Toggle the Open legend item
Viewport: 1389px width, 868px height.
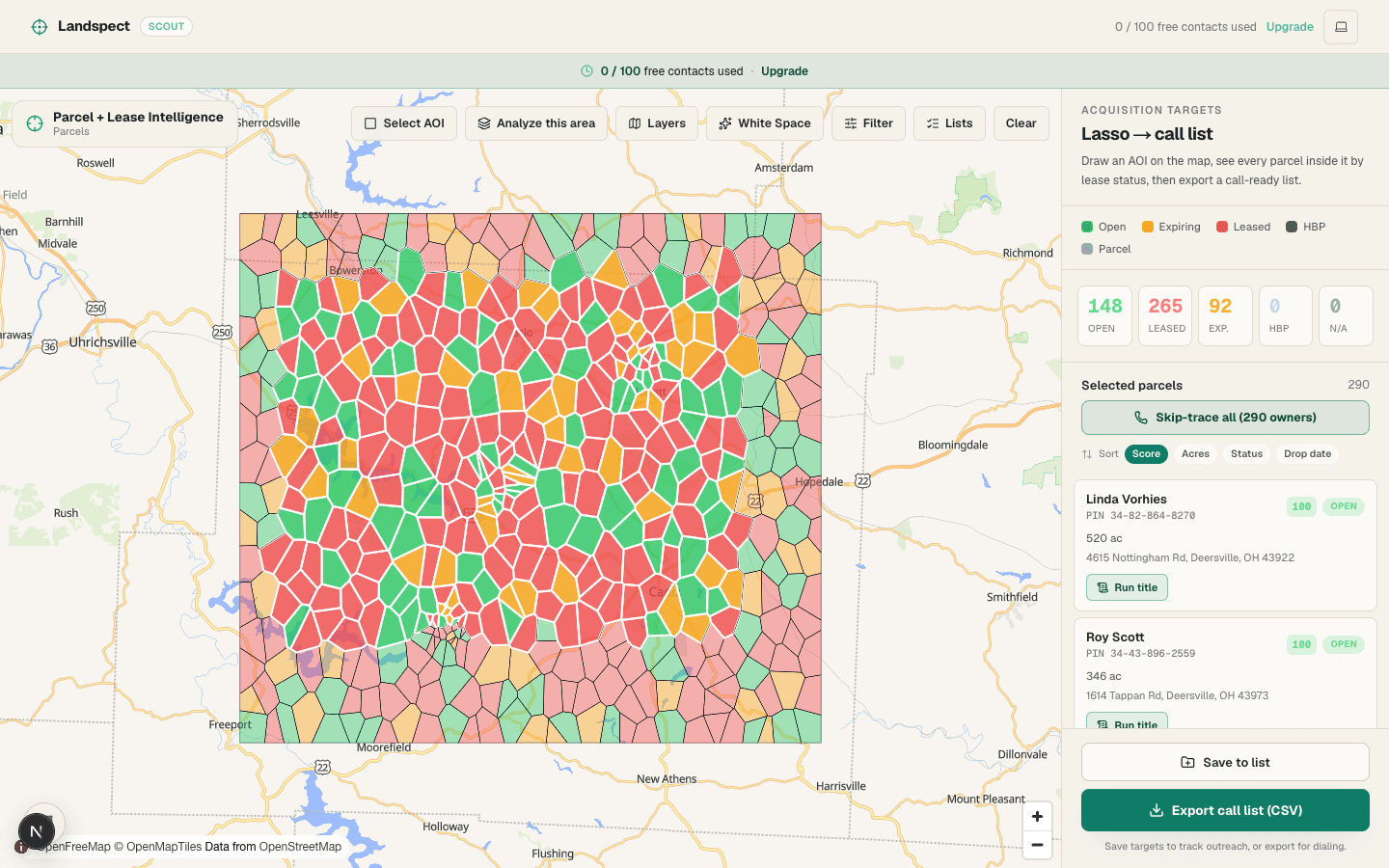click(x=1103, y=227)
